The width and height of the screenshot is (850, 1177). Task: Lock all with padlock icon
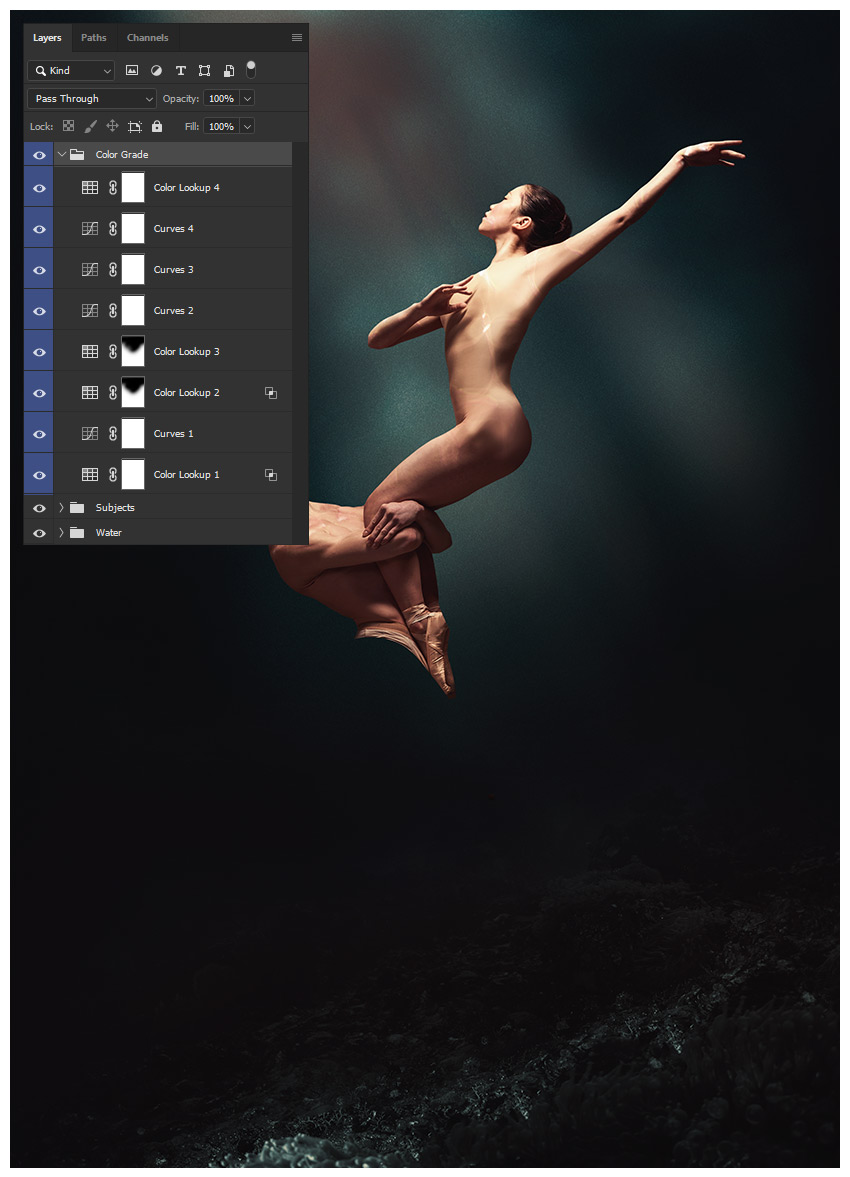click(157, 126)
